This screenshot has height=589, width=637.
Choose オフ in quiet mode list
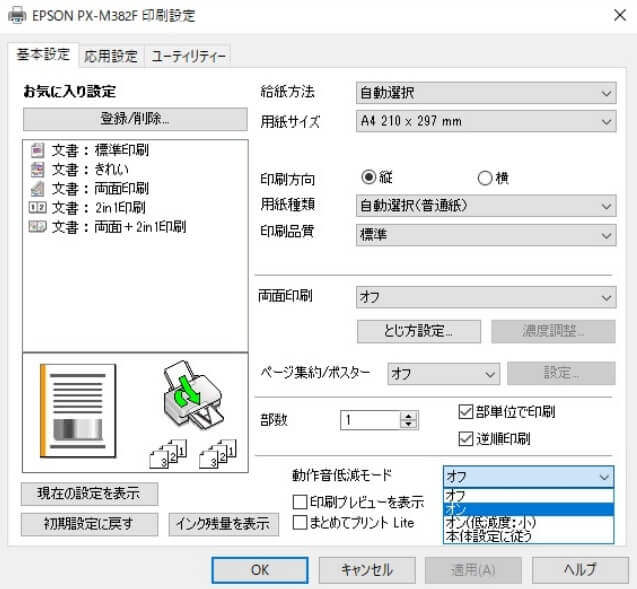pos(529,496)
